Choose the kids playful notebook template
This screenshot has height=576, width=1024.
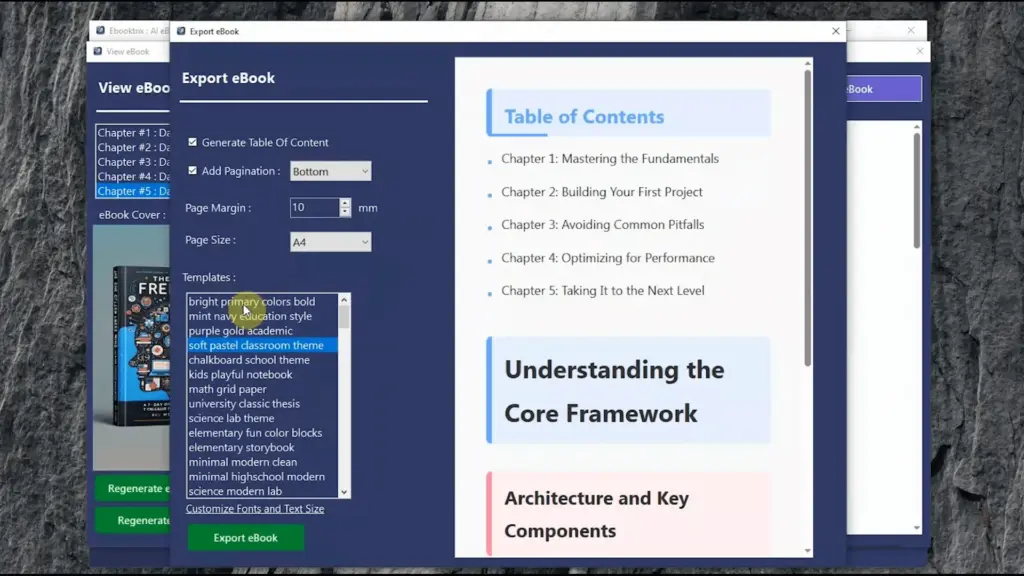pyautogui.click(x=241, y=375)
